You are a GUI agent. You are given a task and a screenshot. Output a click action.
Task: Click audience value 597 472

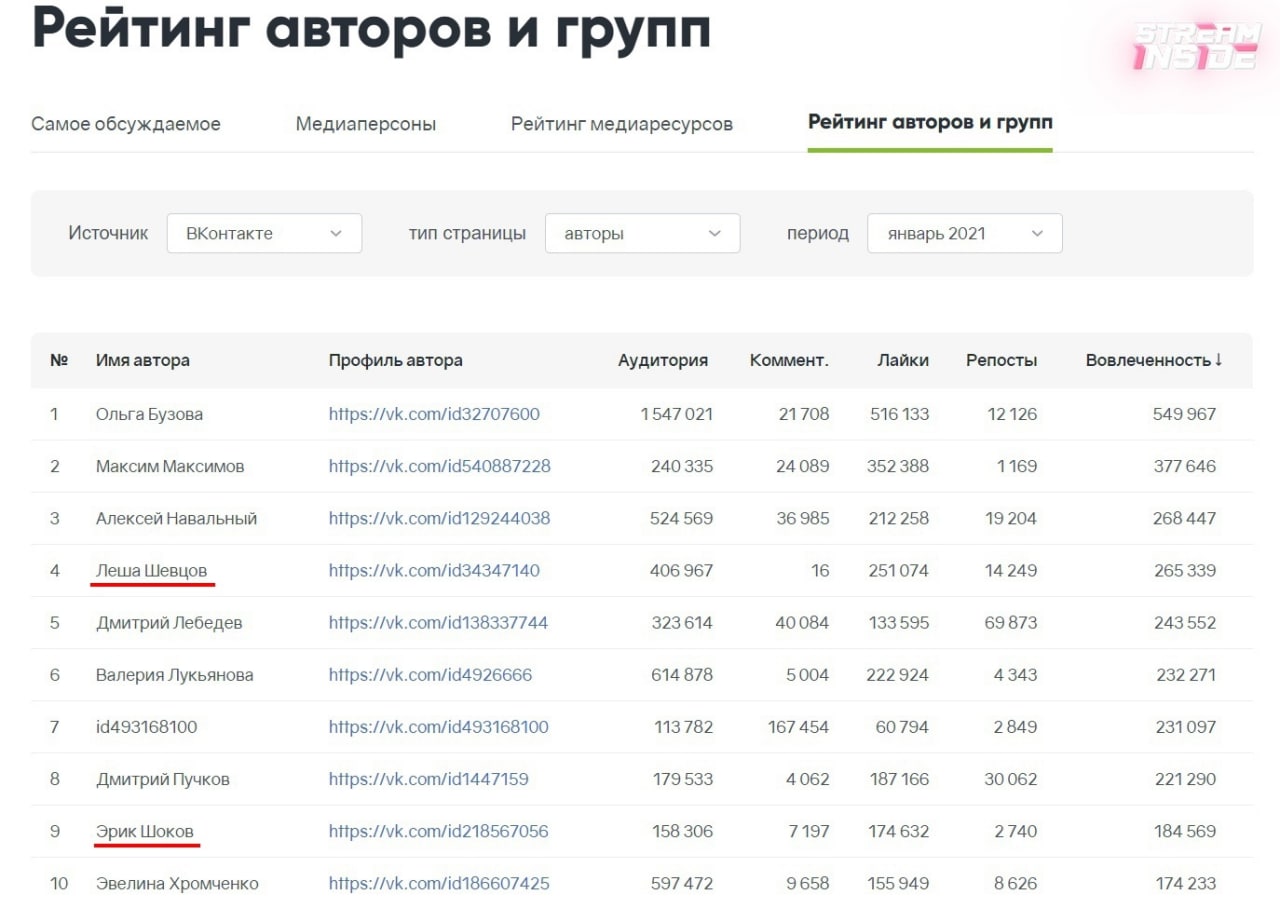point(682,883)
